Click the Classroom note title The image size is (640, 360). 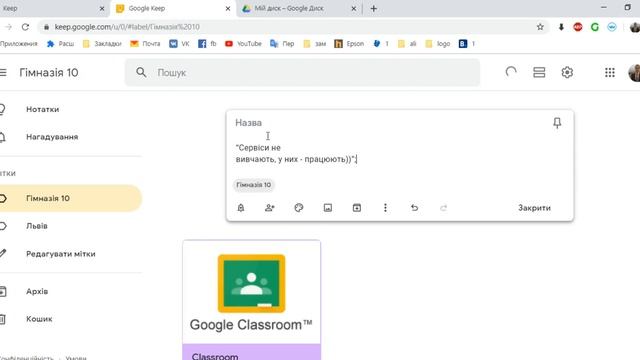[x=215, y=356]
